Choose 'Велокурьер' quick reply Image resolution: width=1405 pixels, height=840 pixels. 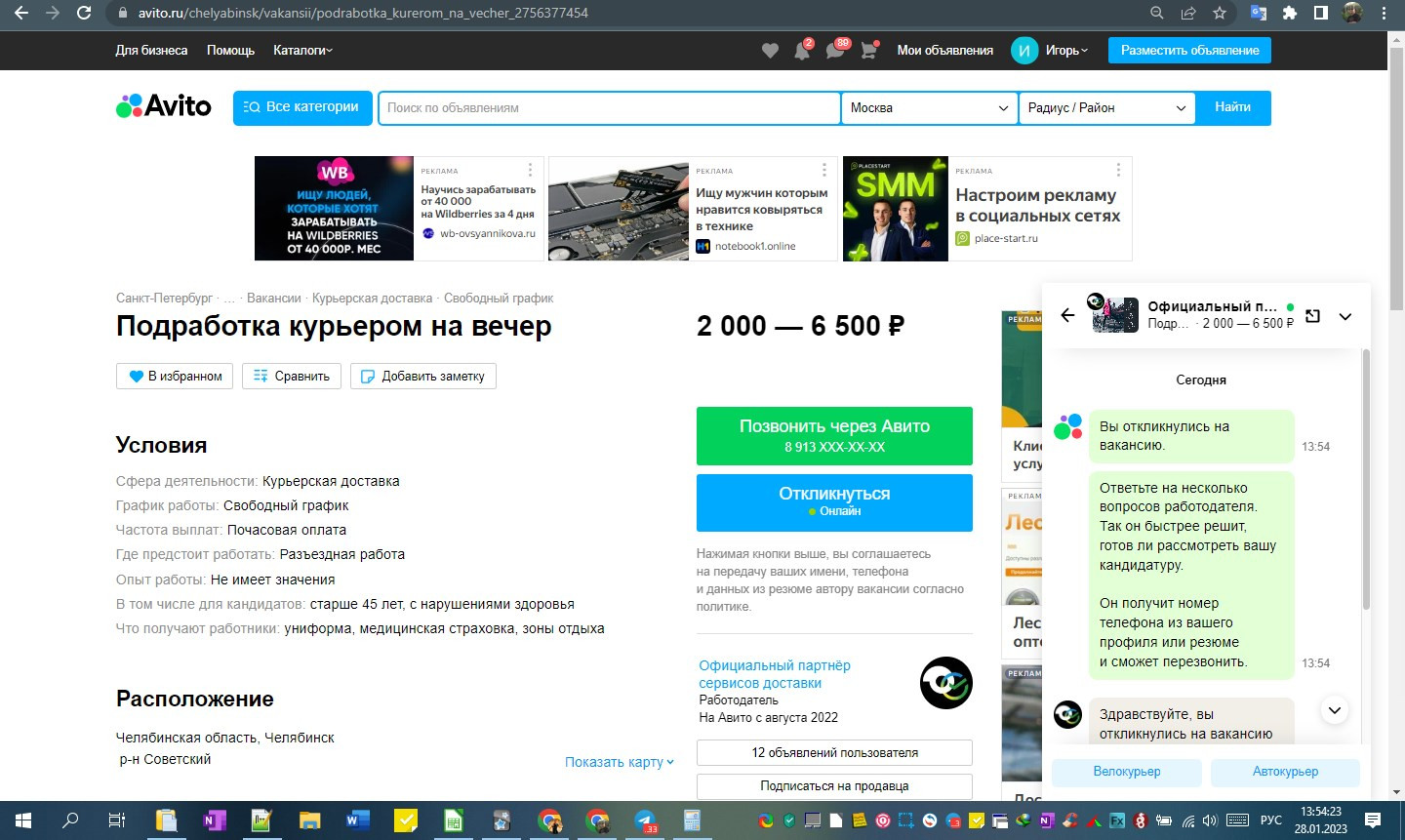click(1127, 772)
